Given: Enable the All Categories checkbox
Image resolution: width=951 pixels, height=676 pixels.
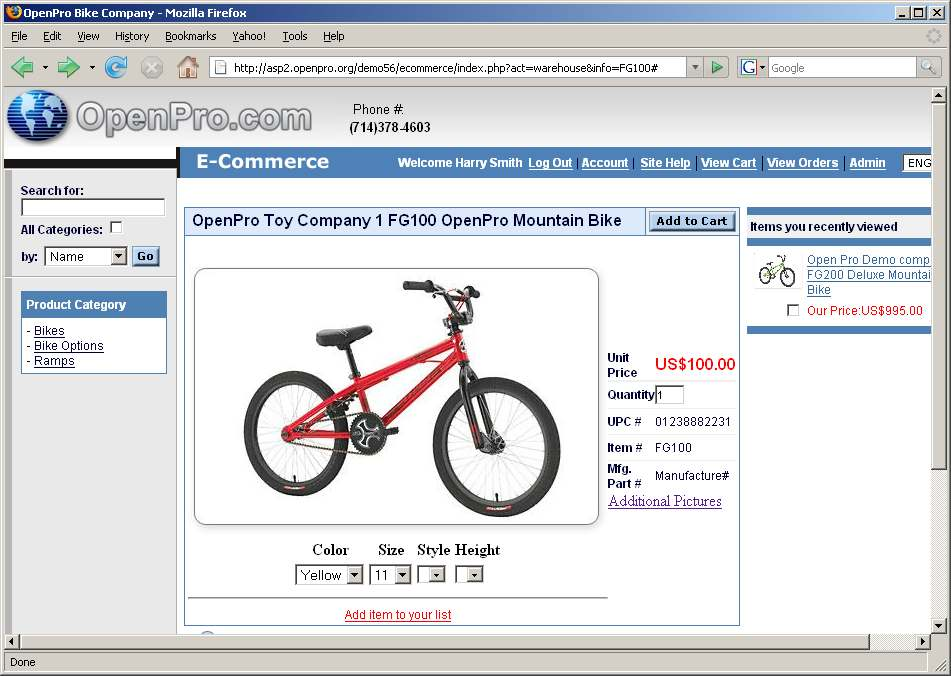Looking at the screenshot, I should click(x=116, y=228).
